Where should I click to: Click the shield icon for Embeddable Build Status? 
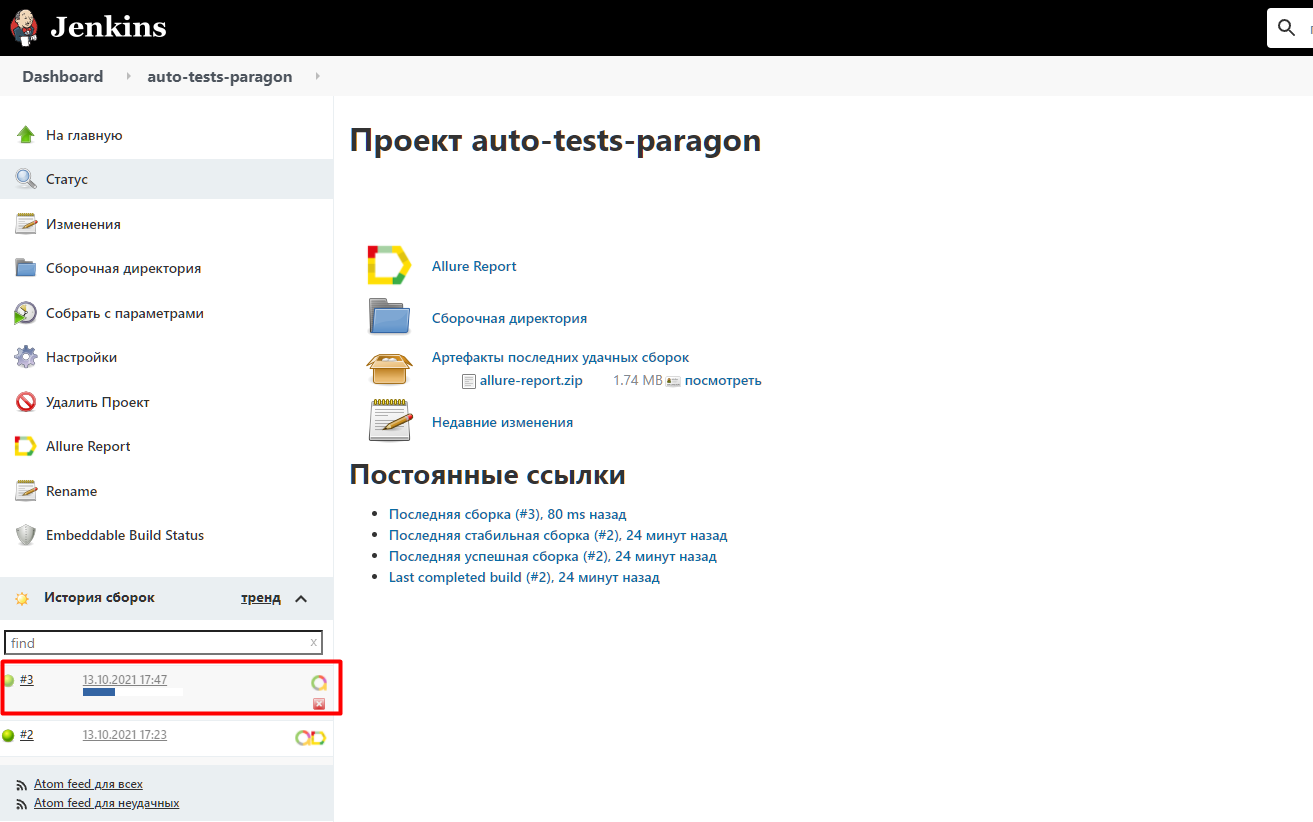tap(26, 535)
